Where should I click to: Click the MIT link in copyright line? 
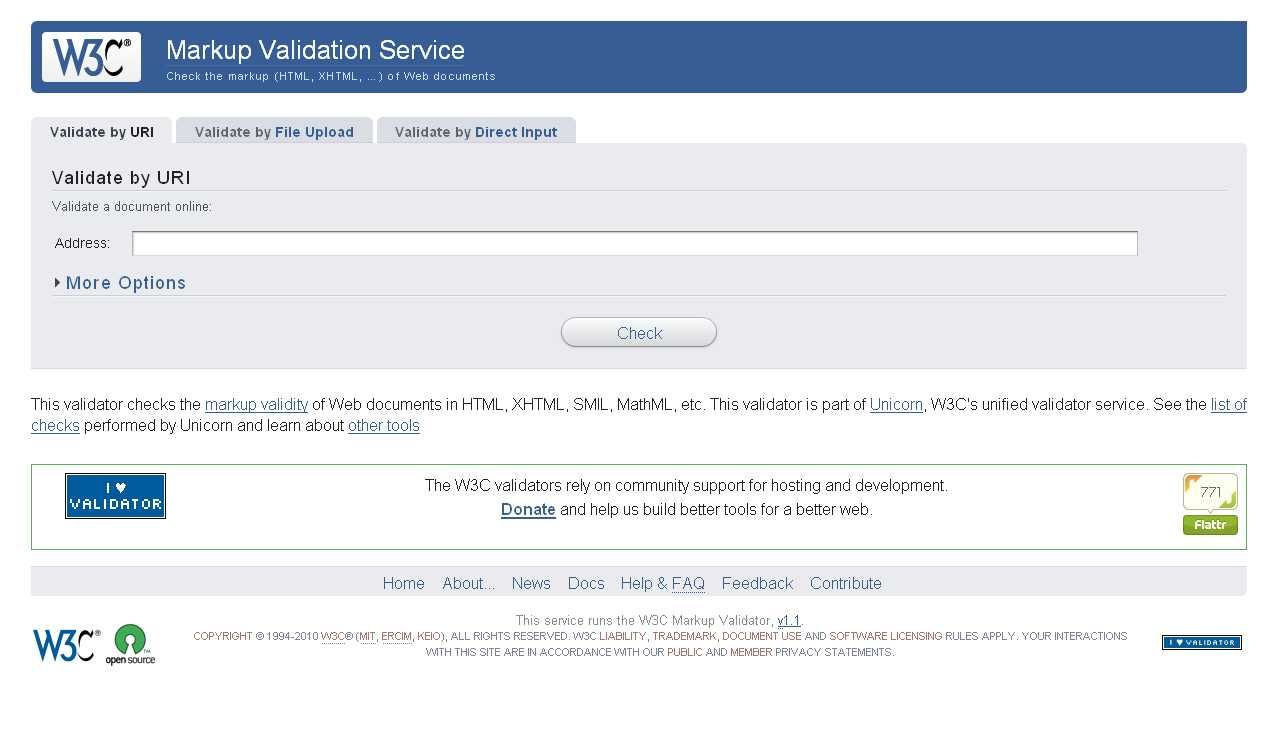click(x=367, y=636)
